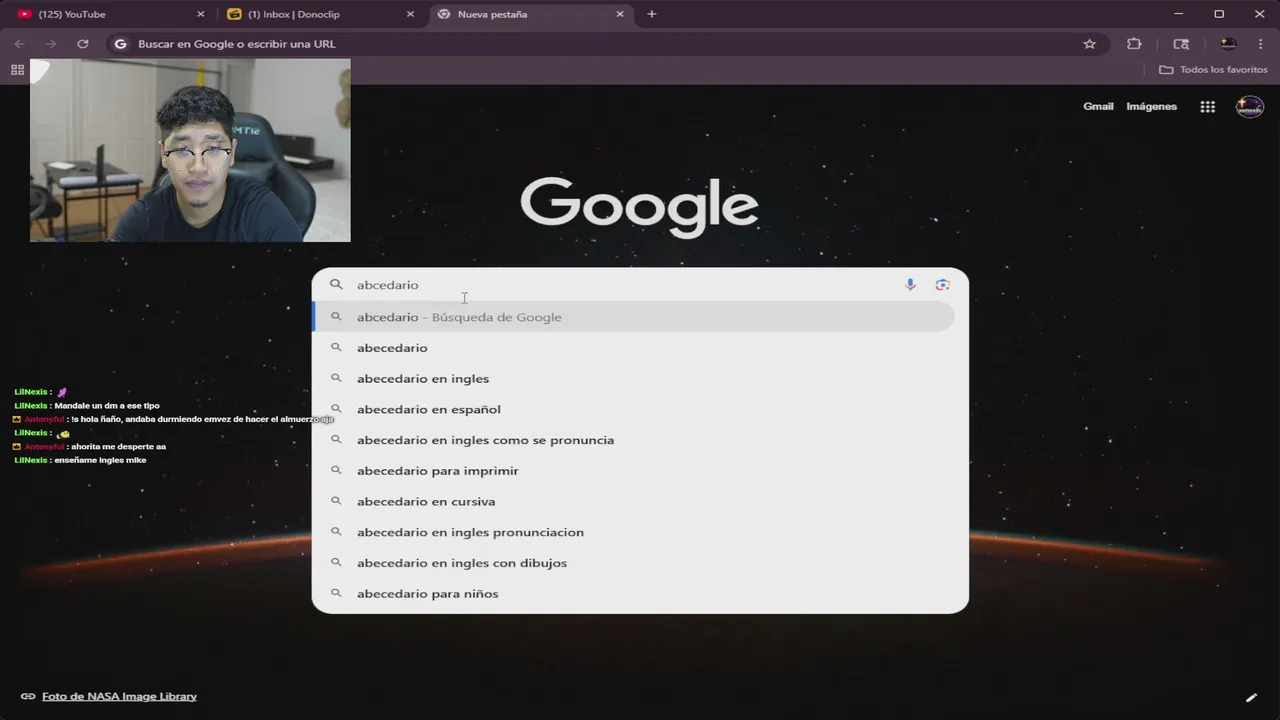
Task: Click the search magnifier icon in search box
Action: point(337,285)
